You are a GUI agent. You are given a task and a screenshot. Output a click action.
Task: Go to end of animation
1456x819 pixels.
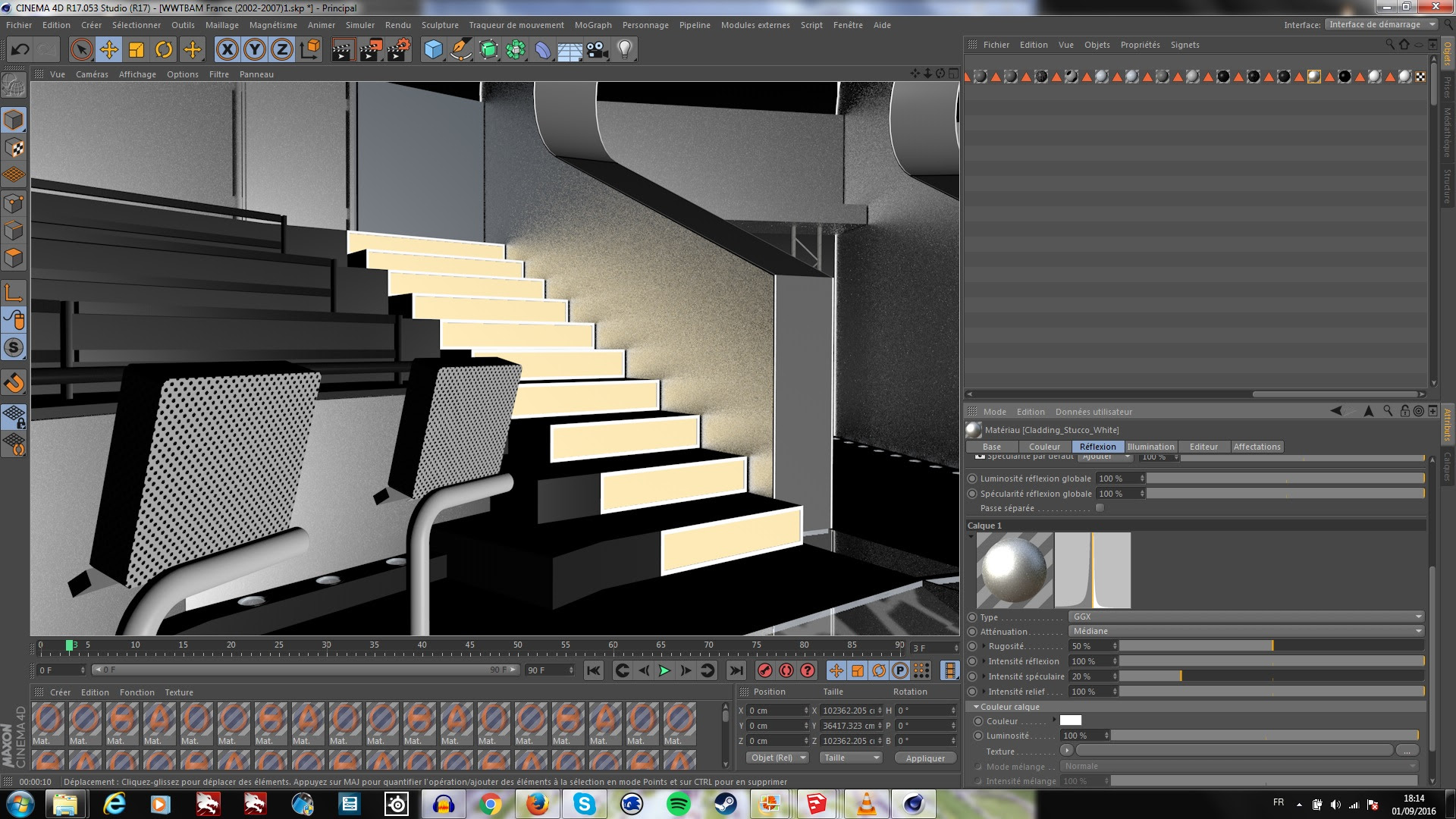736,670
